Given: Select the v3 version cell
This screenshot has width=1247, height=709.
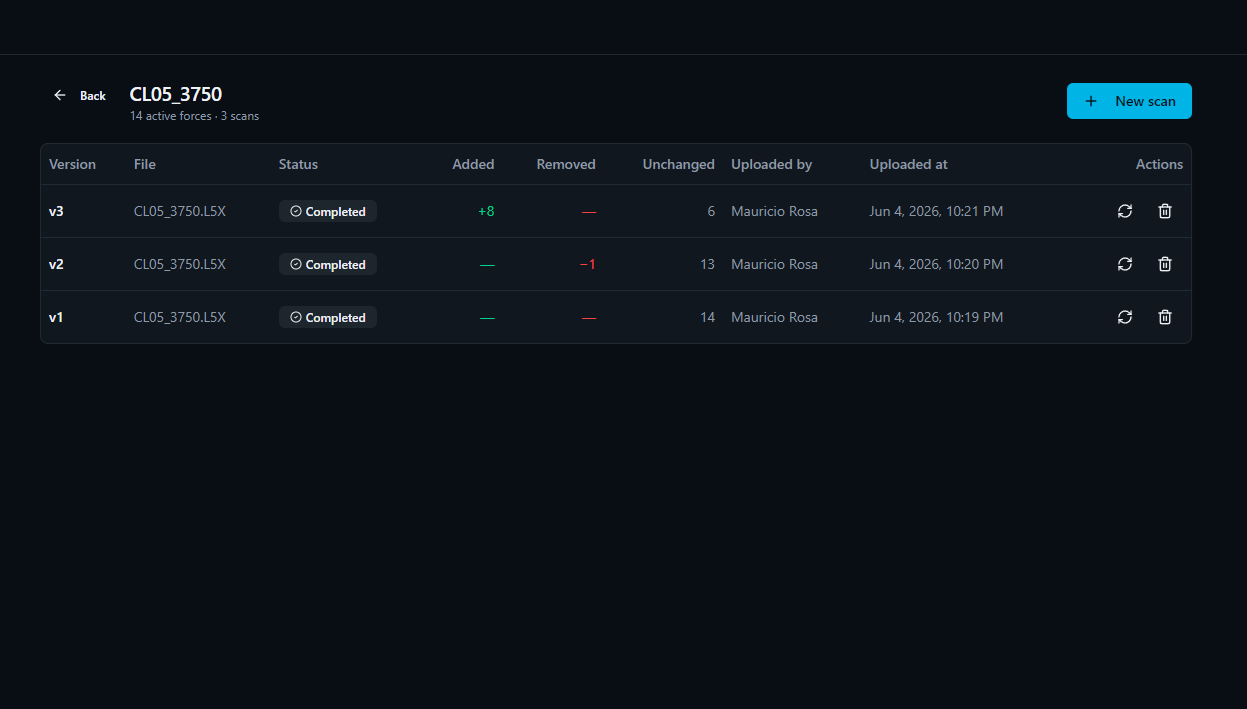Looking at the screenshot, I should tap(56, 211).
